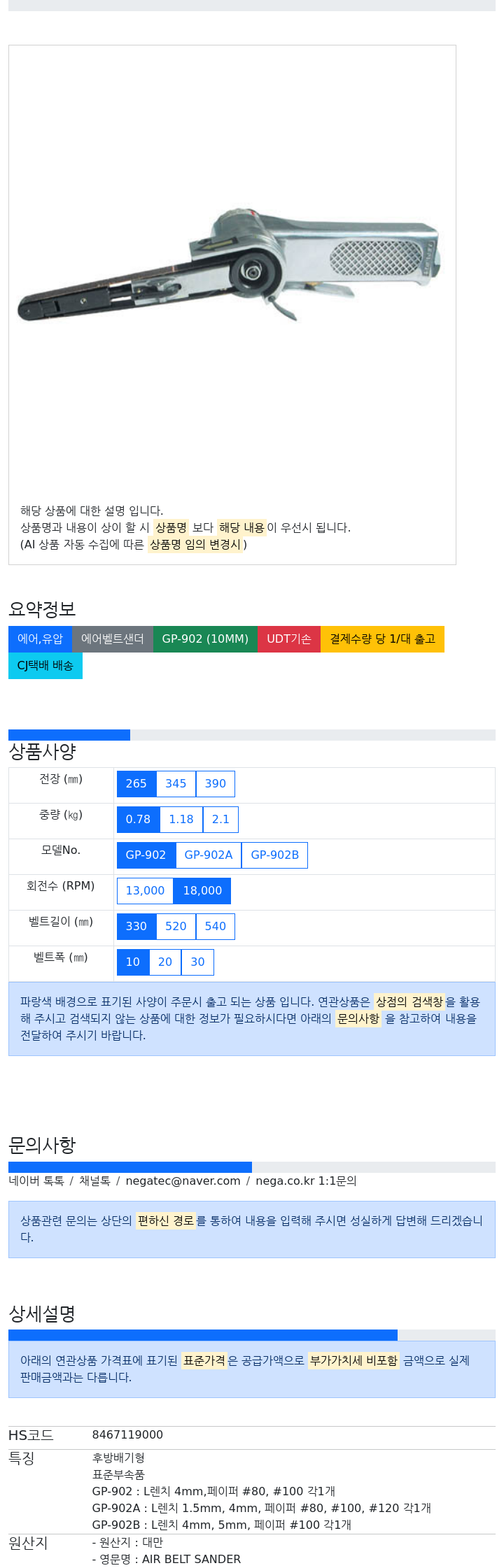This screenshot has height=1568, width=504.
Task: Open the 네이버 톡톡 inquiry link
Action: [36, 1181]
